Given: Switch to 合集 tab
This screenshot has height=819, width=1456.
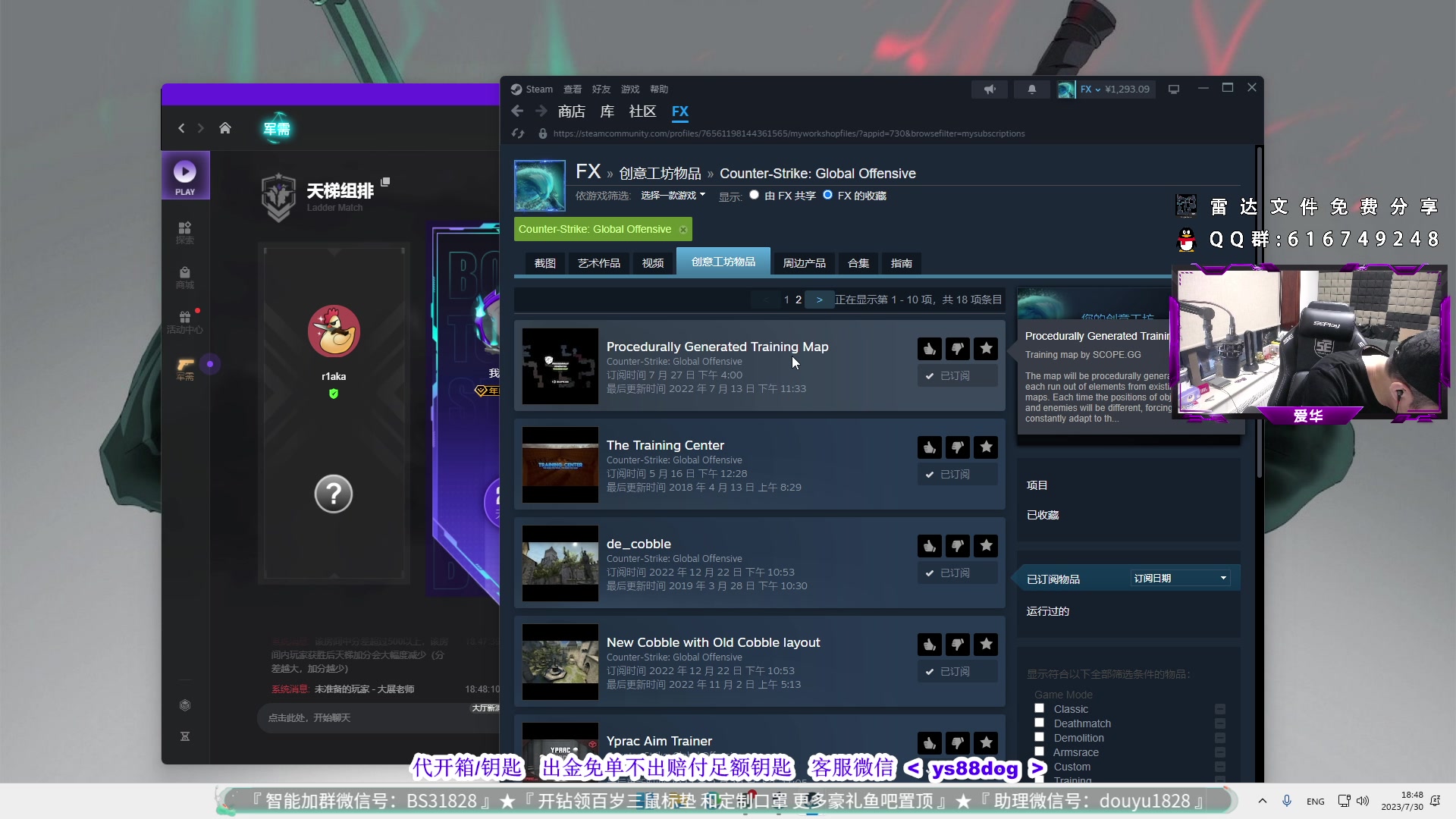Looking at the screenshot, I should click(x=858, y=263).
